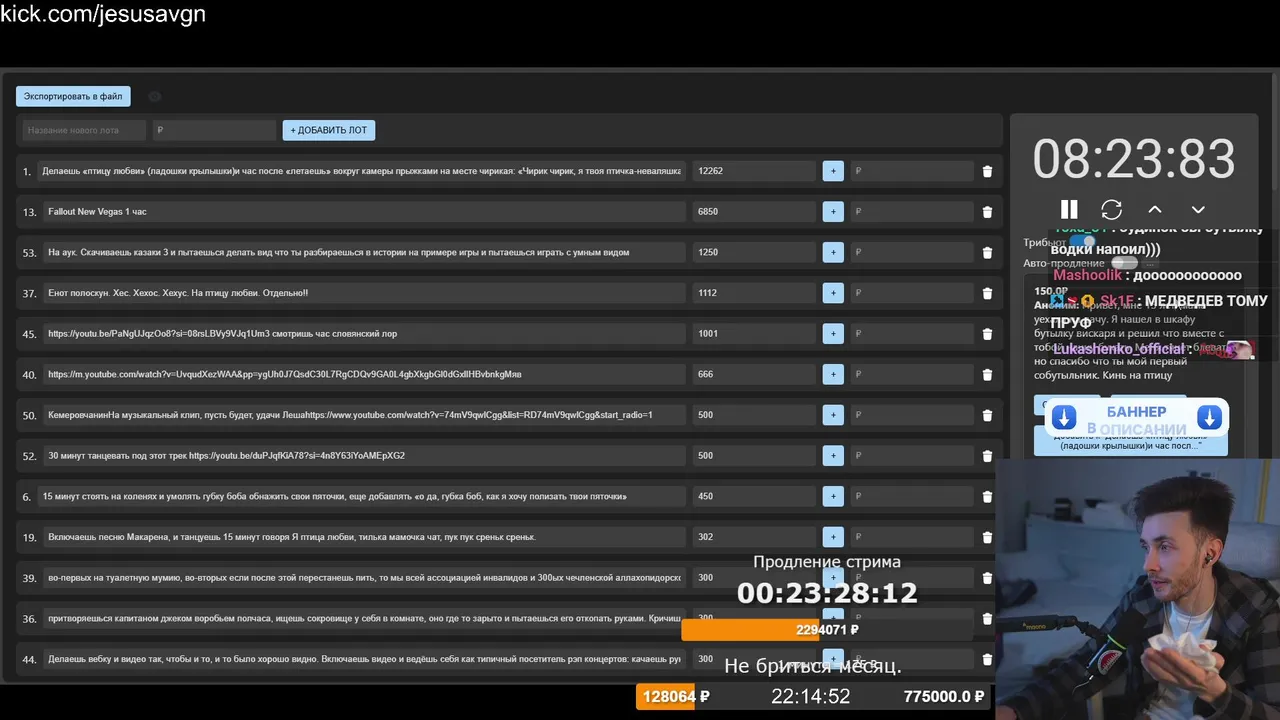Edit lot 19 amount 302

pos(754,537)
